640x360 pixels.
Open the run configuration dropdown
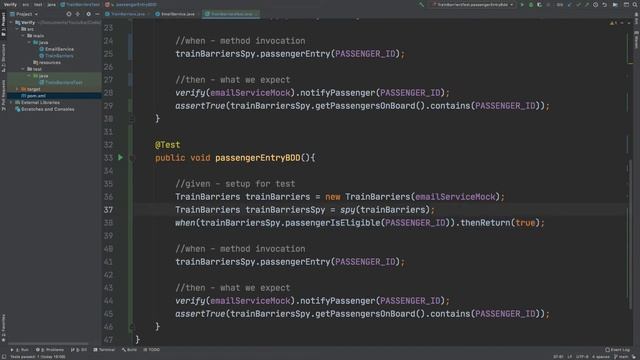tap(473, 4)
